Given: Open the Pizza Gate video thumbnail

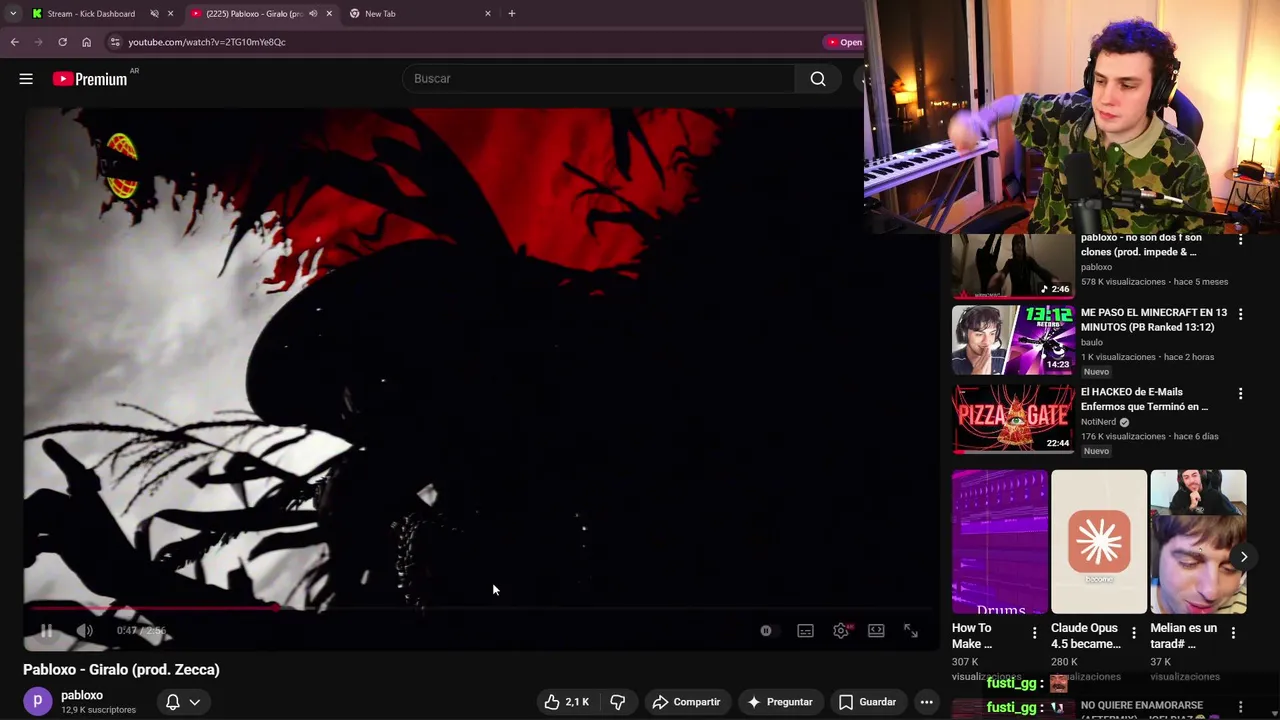Looking at the screenshot, I should coord(1013,420).
